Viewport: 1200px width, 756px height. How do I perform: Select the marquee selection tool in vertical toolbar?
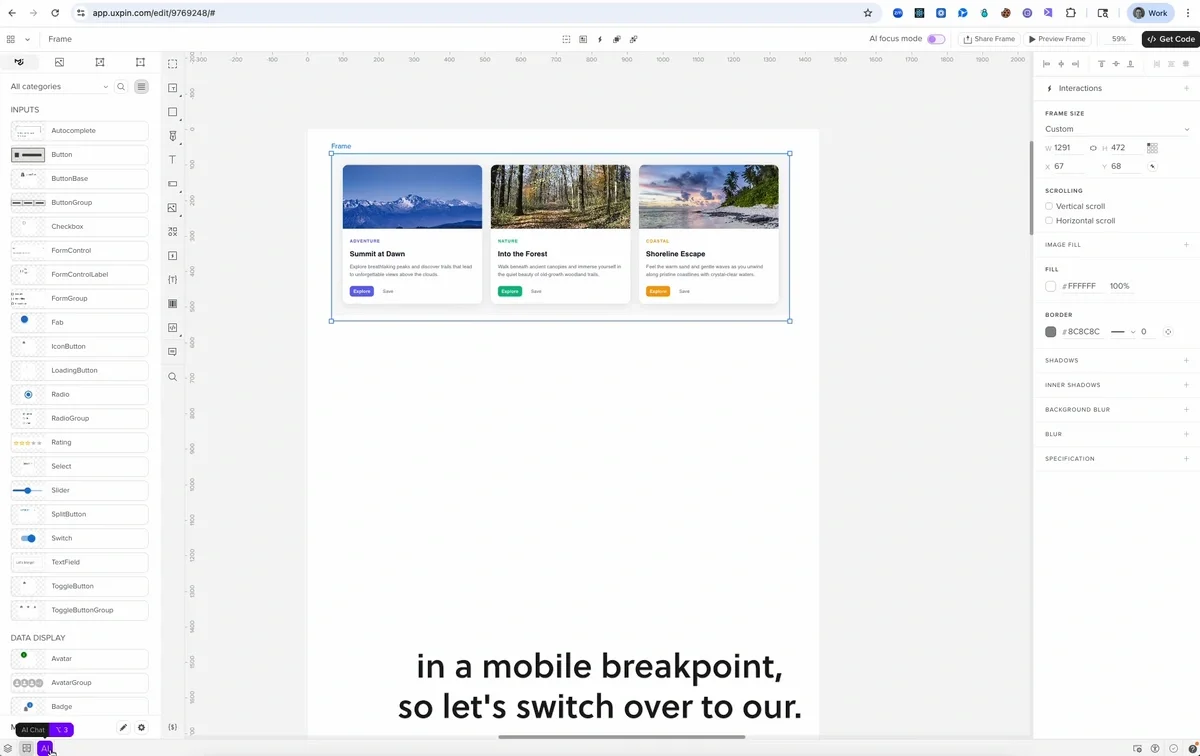click(172, 64)
